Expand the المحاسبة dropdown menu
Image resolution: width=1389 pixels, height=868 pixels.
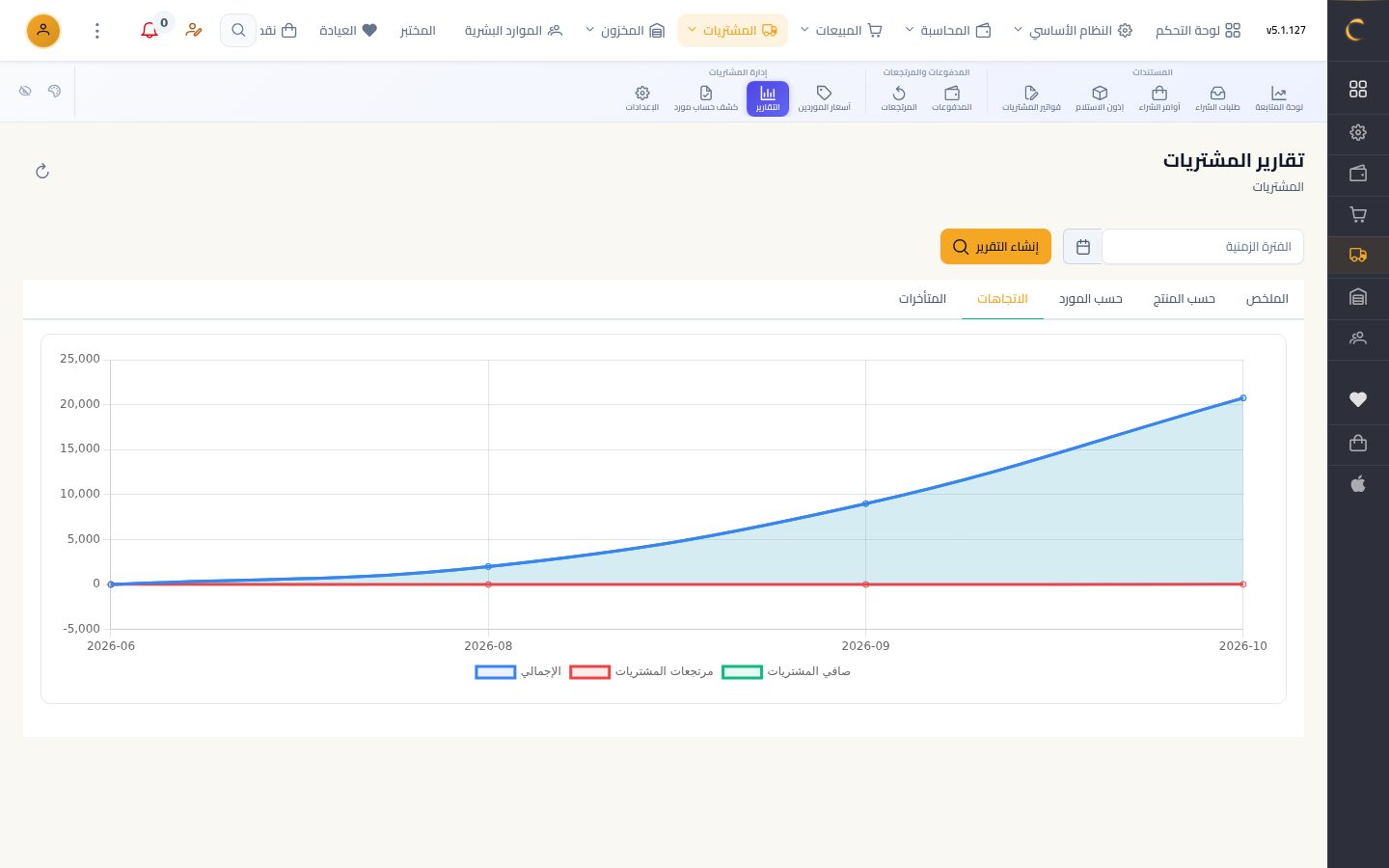948,31
